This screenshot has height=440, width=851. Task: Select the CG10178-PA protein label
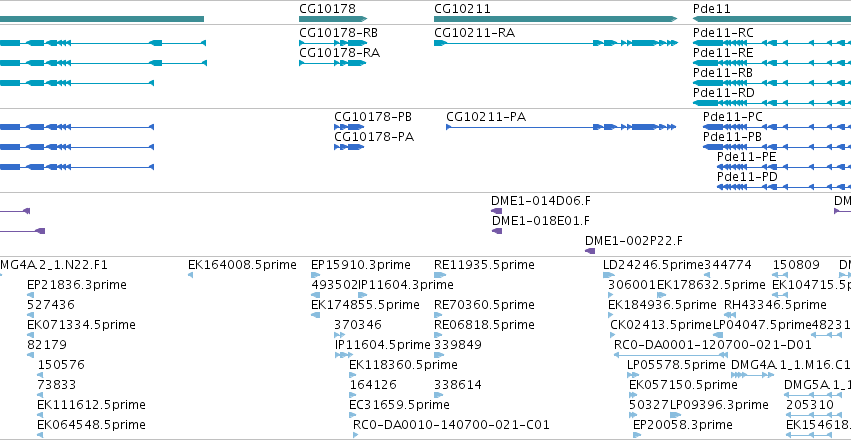pyautogui.click(x=374, y=137)
